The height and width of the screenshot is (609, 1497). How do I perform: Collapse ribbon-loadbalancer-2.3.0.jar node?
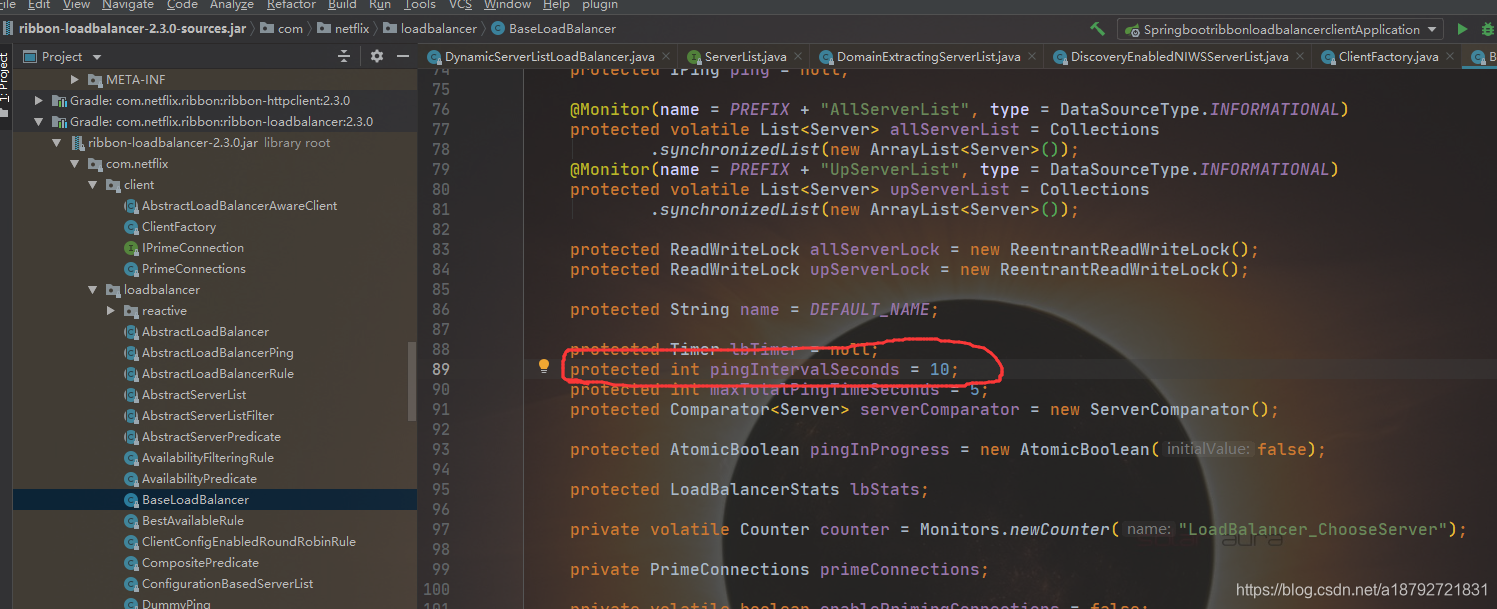click(56, 142)
